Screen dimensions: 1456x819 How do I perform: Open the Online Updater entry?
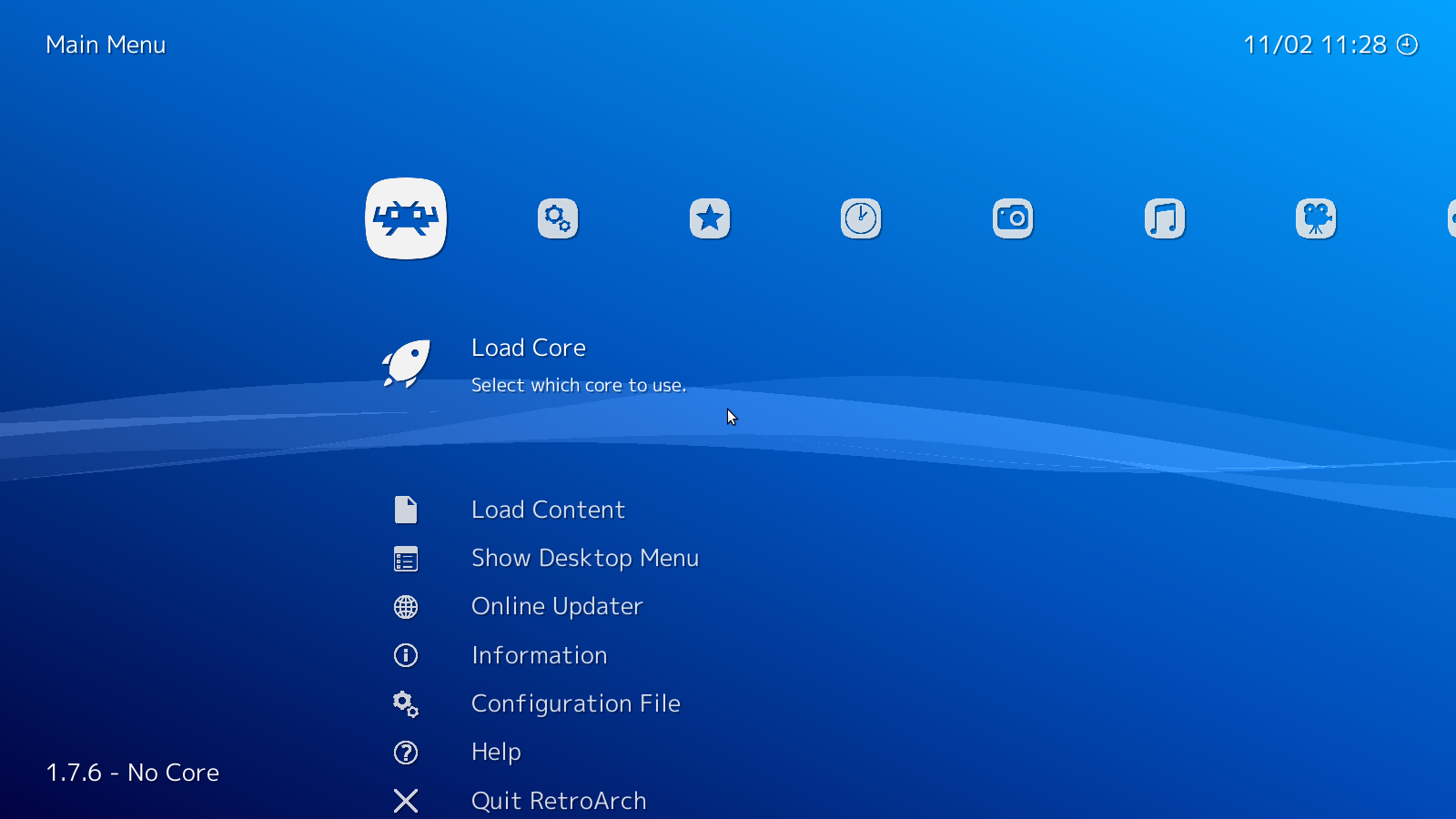point(557,606)
